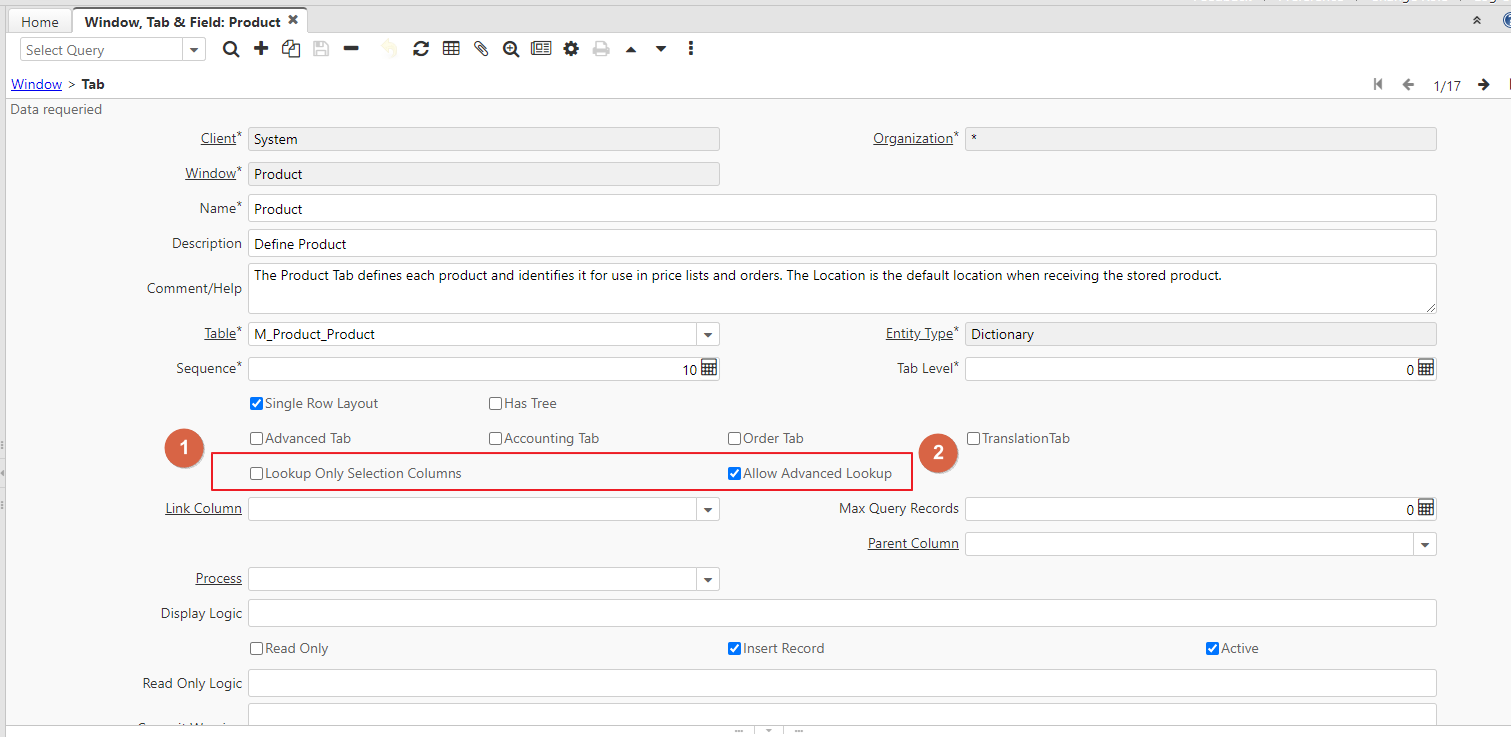Create a new record with plus icon
Viewport: 1511px width, 737px height.
pos(261,49)
